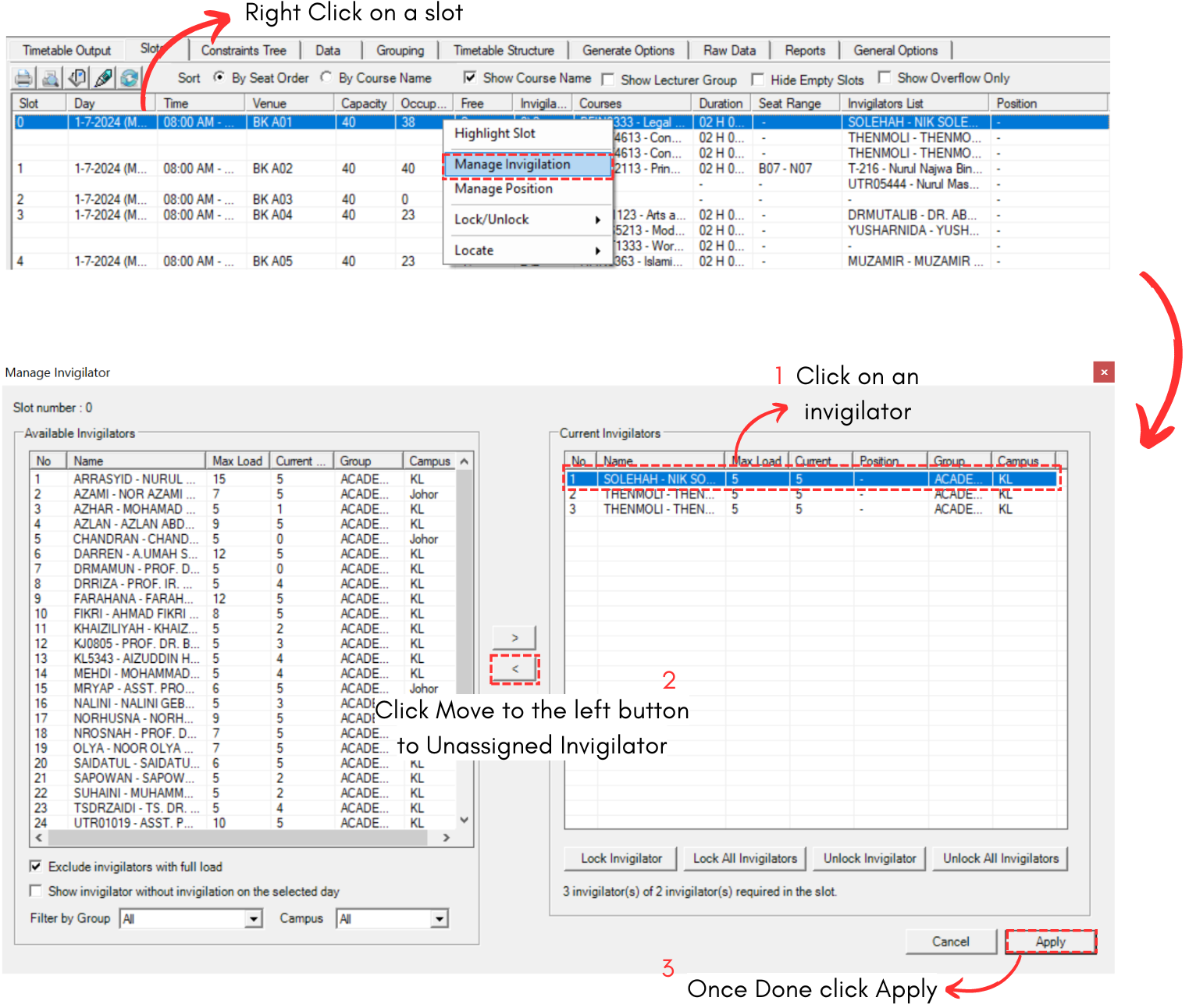Switch to the Constraints Tree tab

pos(244,51)
